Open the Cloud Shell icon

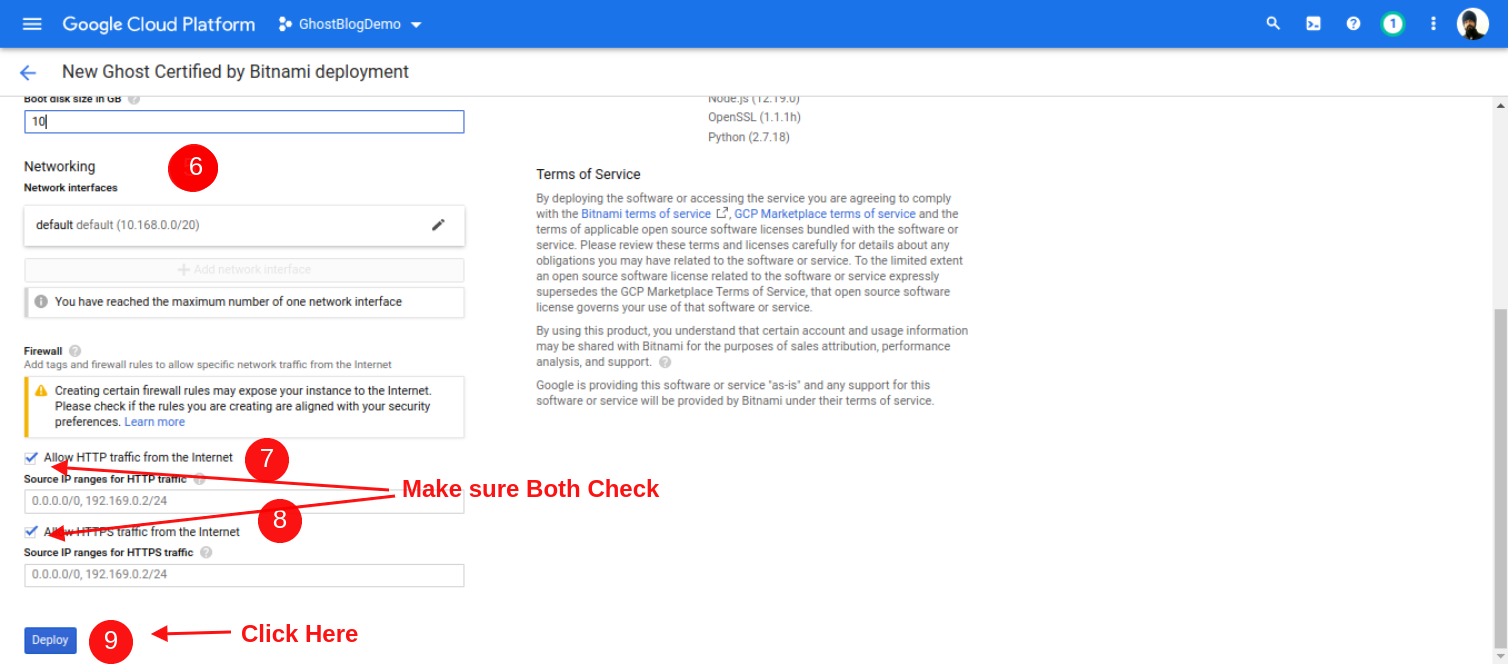(1313, 23)
